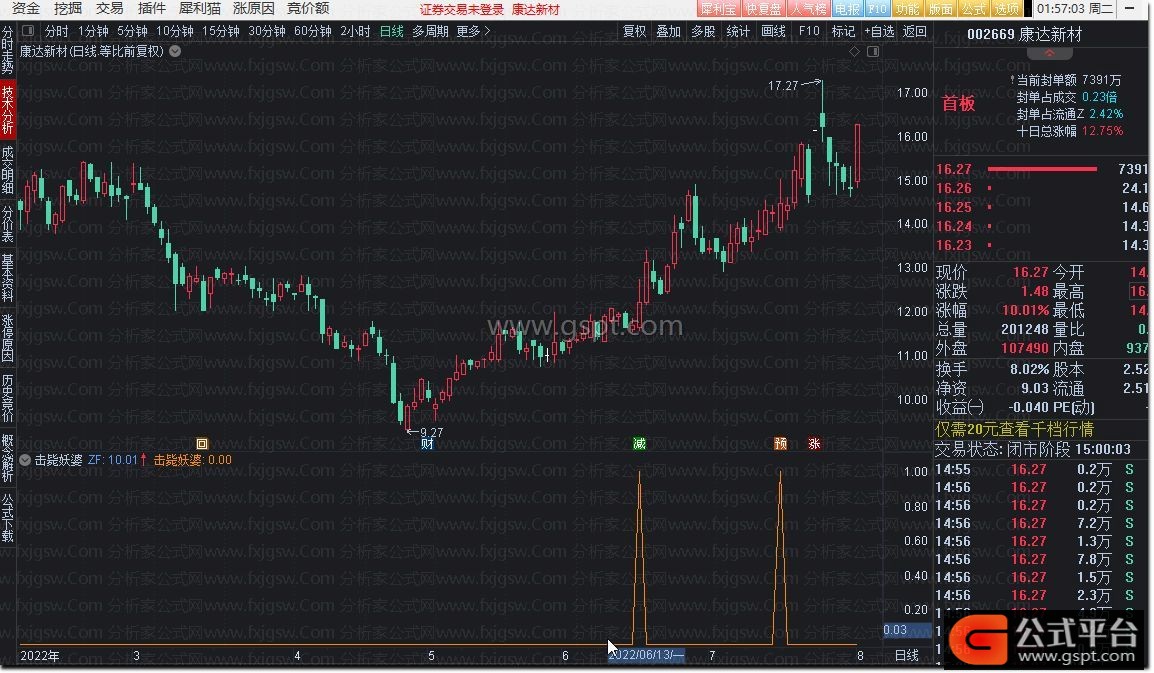Expand the 更多 periods dropdown
Viewport: 1154px width, 673px height.
pos(473,31)
